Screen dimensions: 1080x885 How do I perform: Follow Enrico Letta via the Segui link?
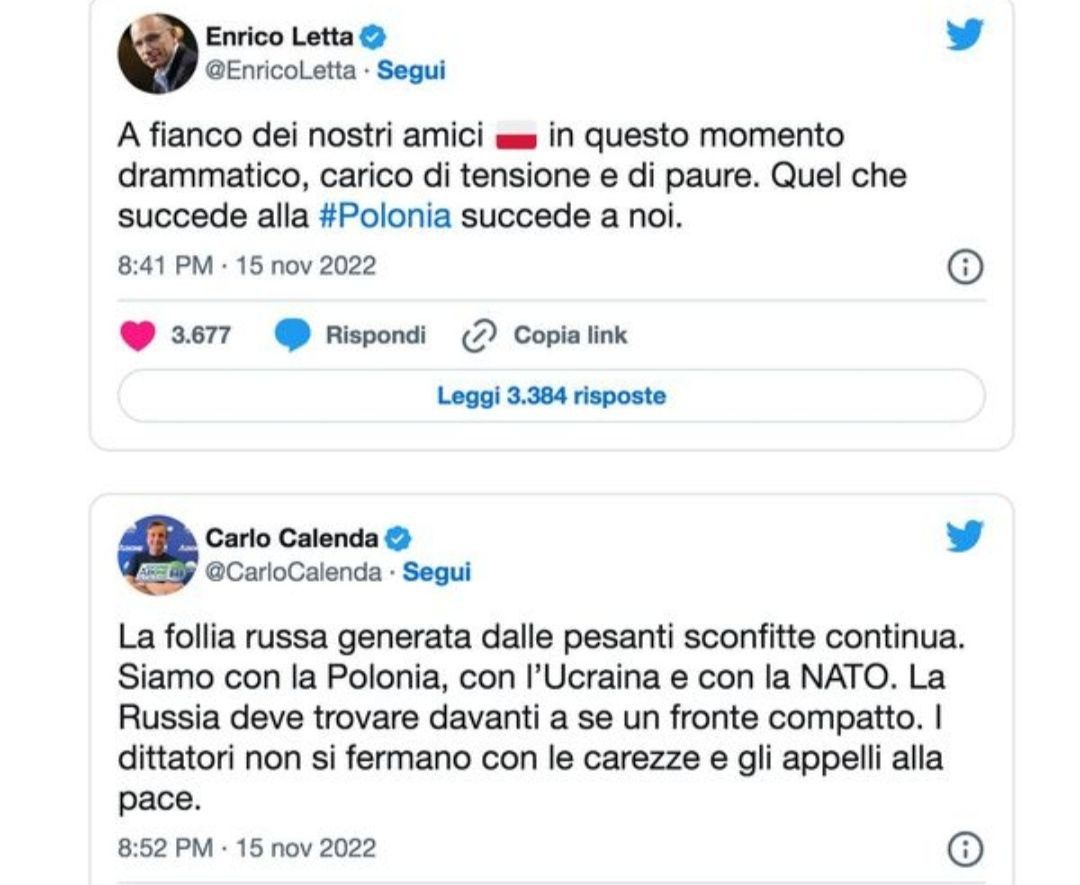click(411, 71)
